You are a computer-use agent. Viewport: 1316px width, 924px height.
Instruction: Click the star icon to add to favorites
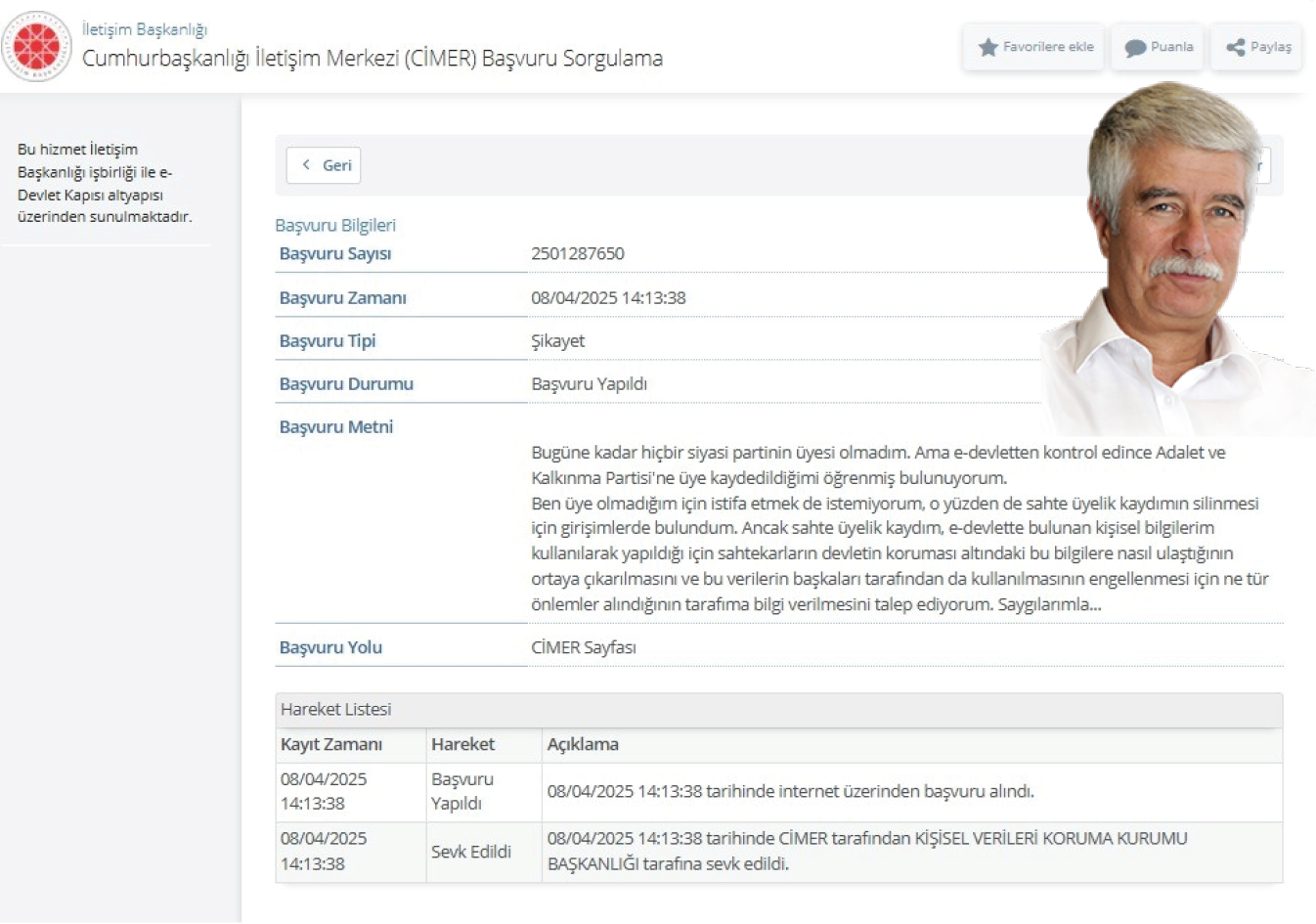tap(987, 47)
